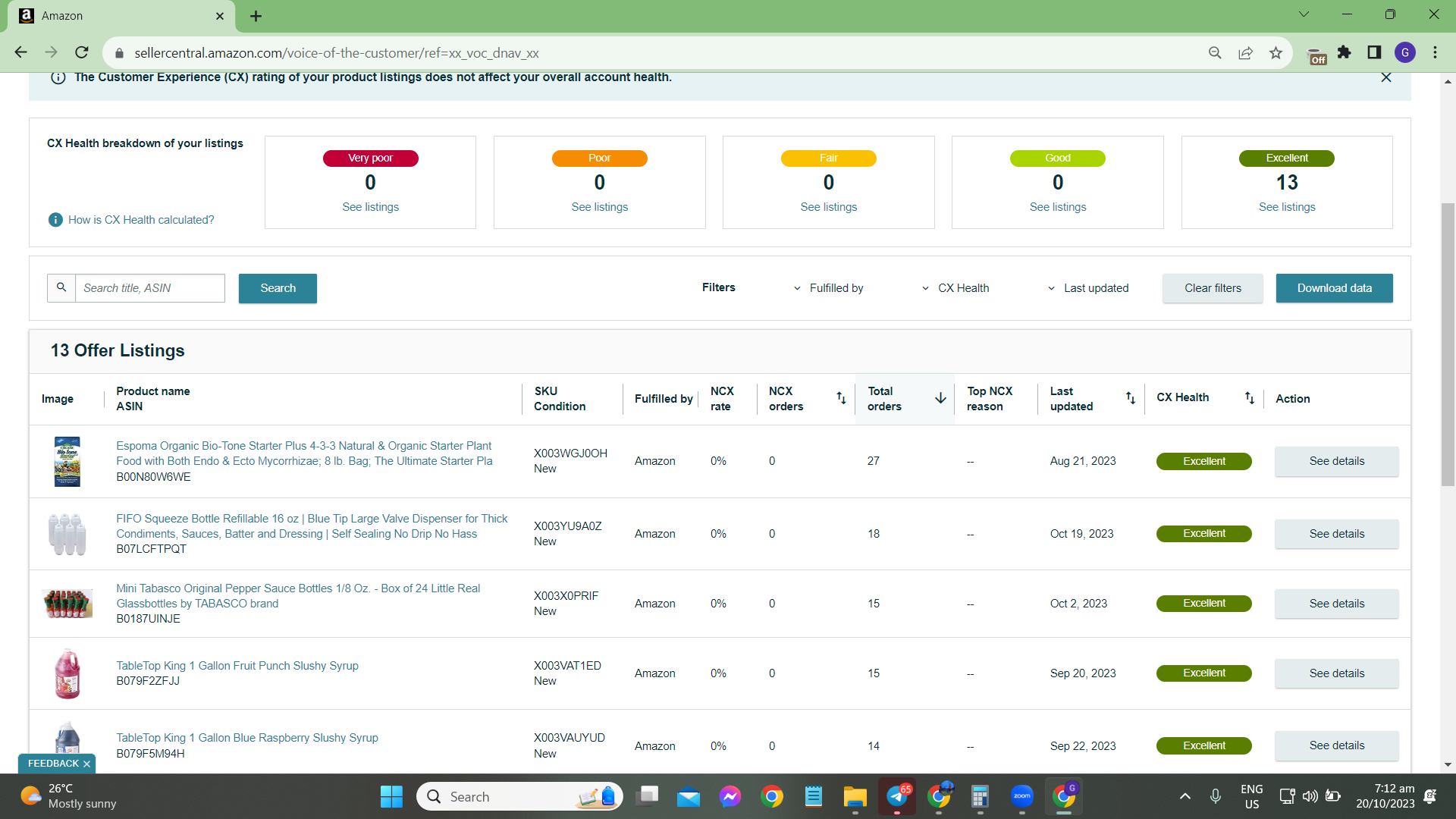
Task: See details for FIFO Squeeze Bottle
Action: [1336, 534]
